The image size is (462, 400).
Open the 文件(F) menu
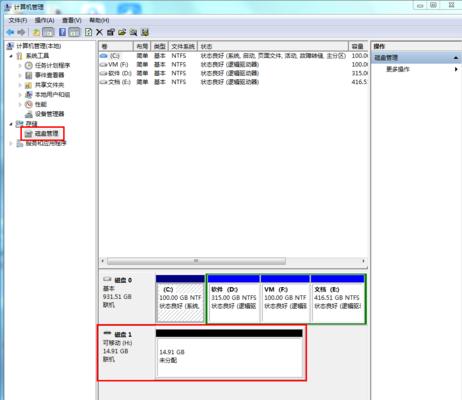click(18, 20)
